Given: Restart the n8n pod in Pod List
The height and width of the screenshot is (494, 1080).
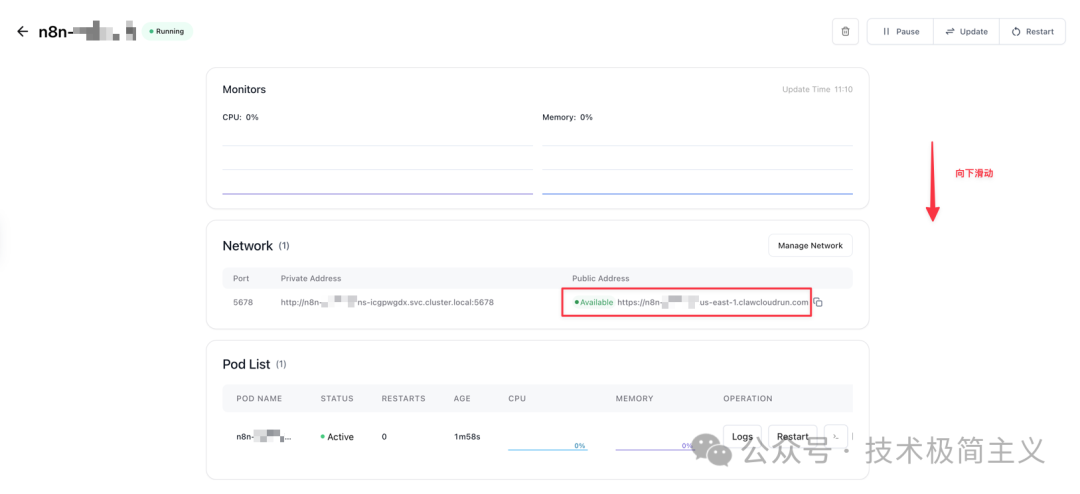Looking at the screenshot, I should (x=793, y=436).
